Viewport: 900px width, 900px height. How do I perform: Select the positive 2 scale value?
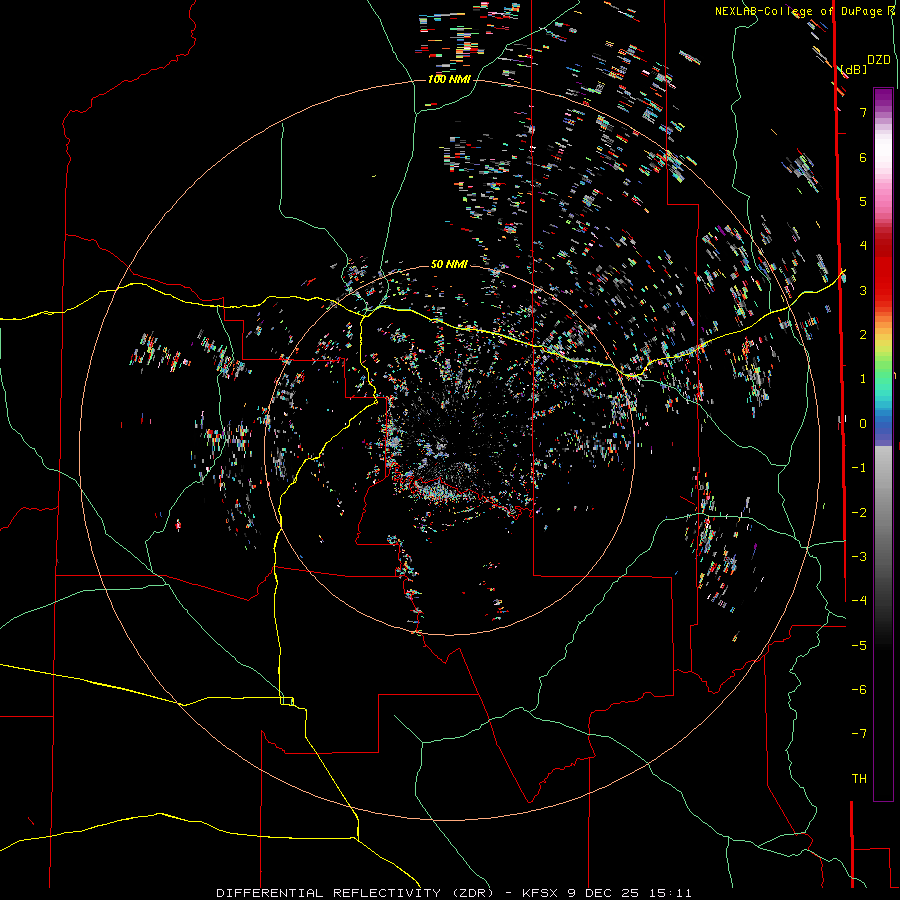tap(863, 335)
